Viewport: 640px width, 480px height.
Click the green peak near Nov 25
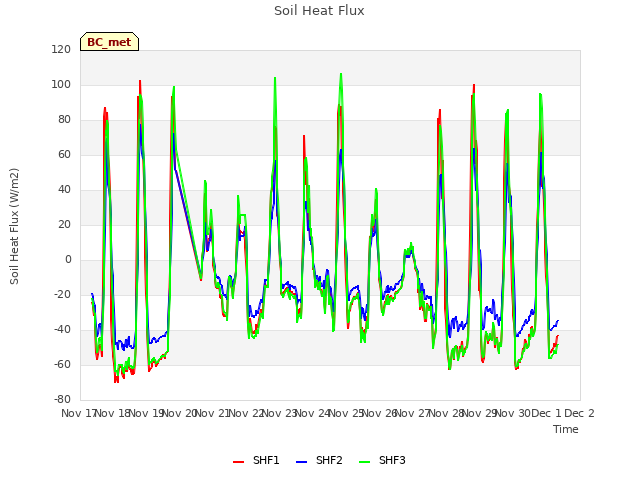341,74
